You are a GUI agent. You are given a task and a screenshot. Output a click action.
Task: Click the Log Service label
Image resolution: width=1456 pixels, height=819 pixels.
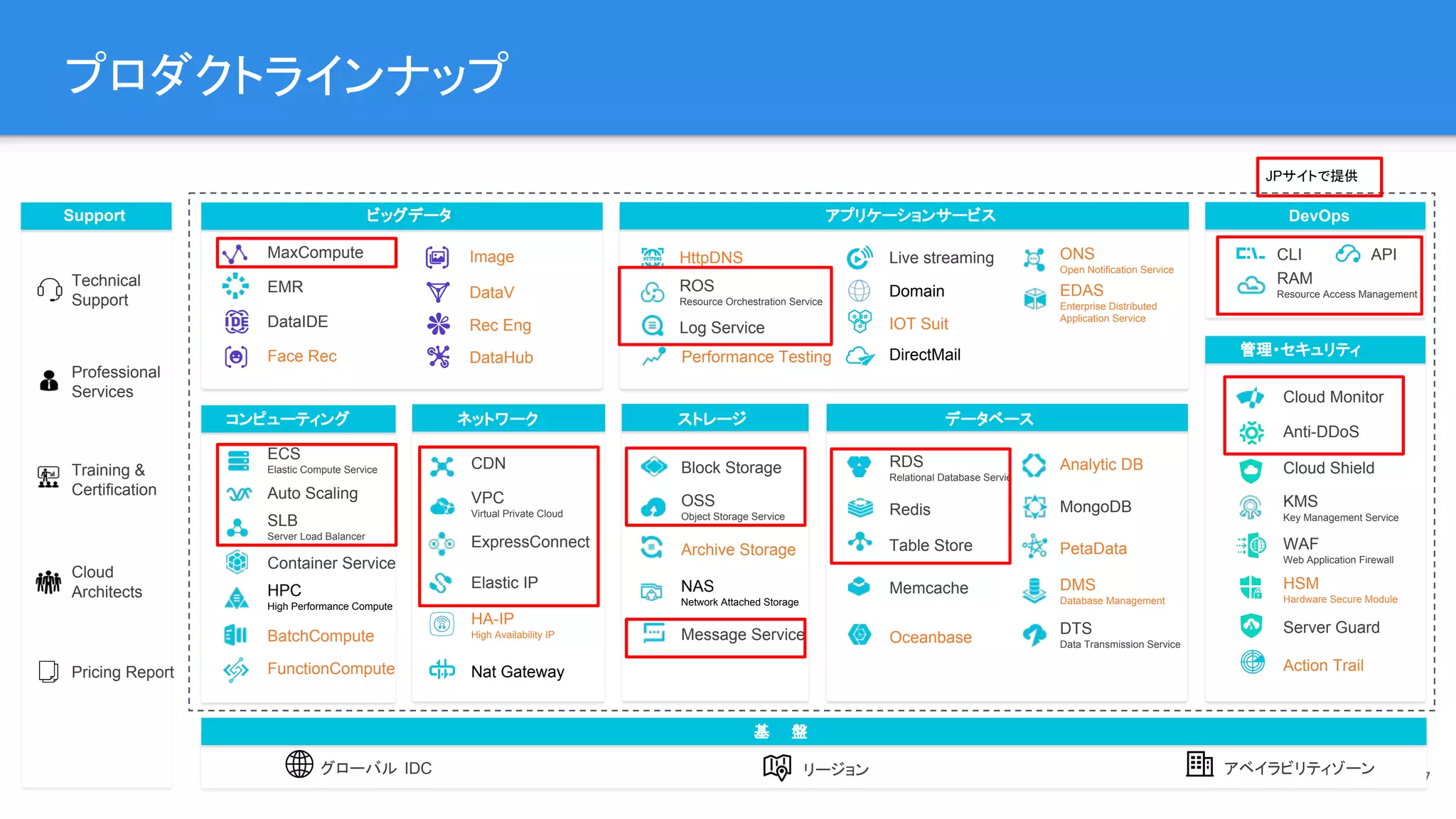(722, 328)
